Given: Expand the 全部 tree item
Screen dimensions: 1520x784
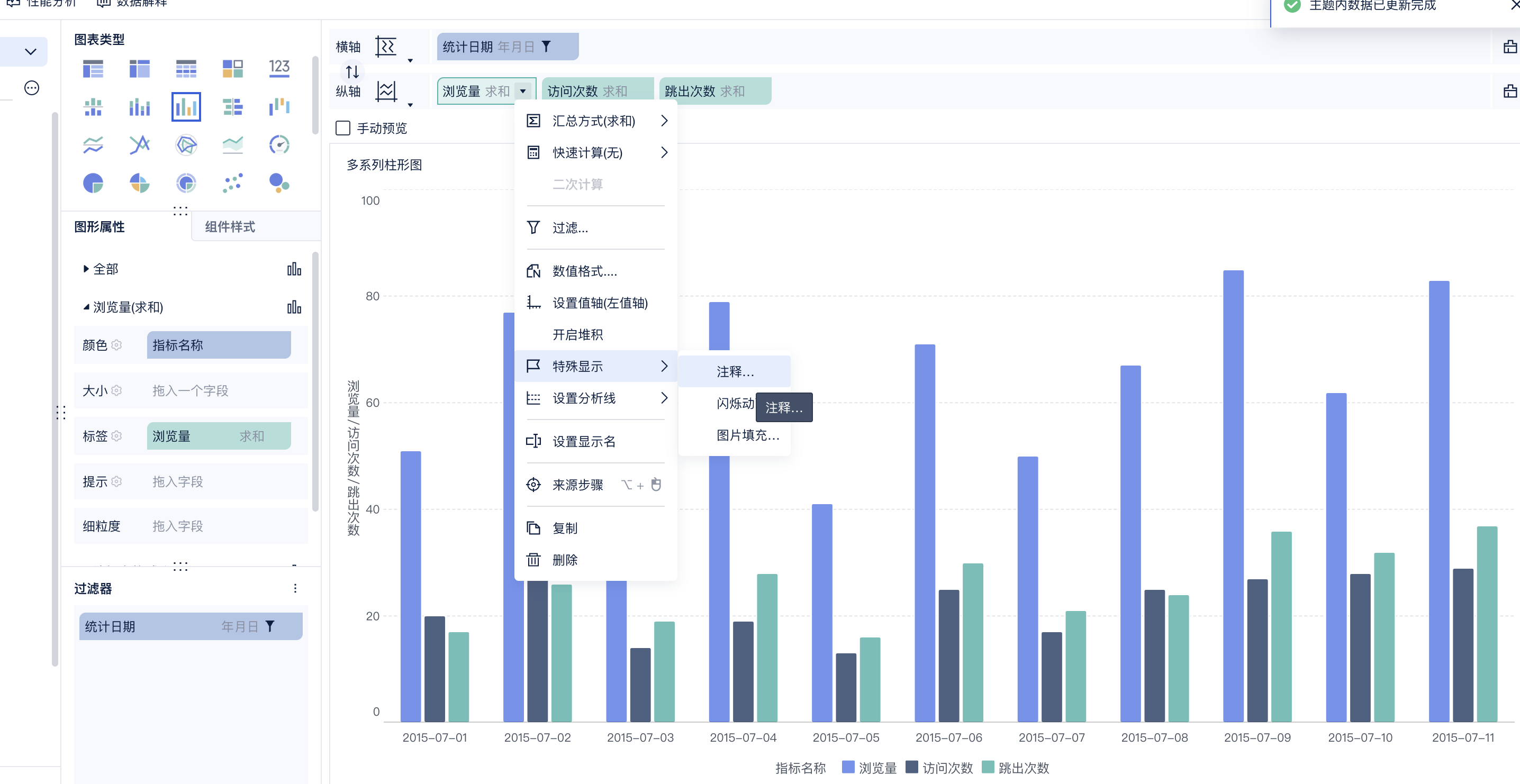Looking at the screenshot, I should (86, 269).
